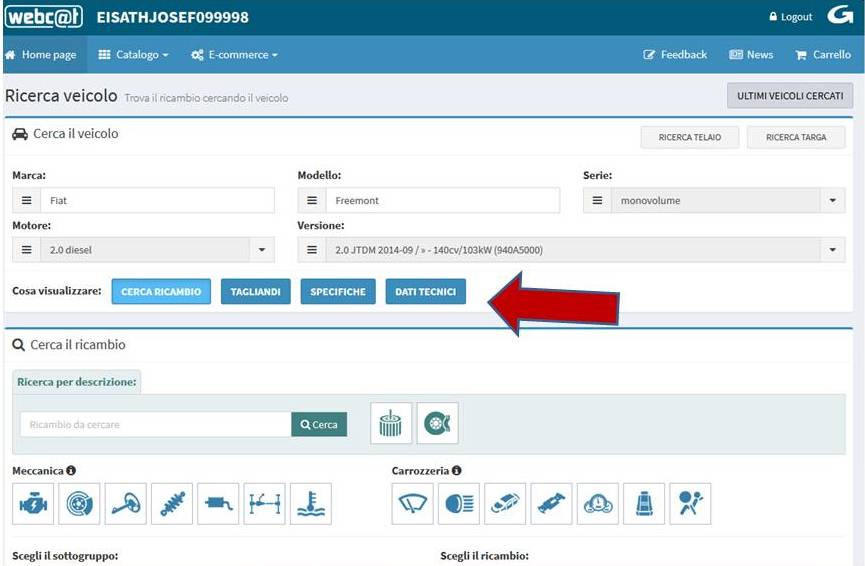Open the Motore list menu icon
The width and height of the screenshot is (865, 566).
pos(26,250)
